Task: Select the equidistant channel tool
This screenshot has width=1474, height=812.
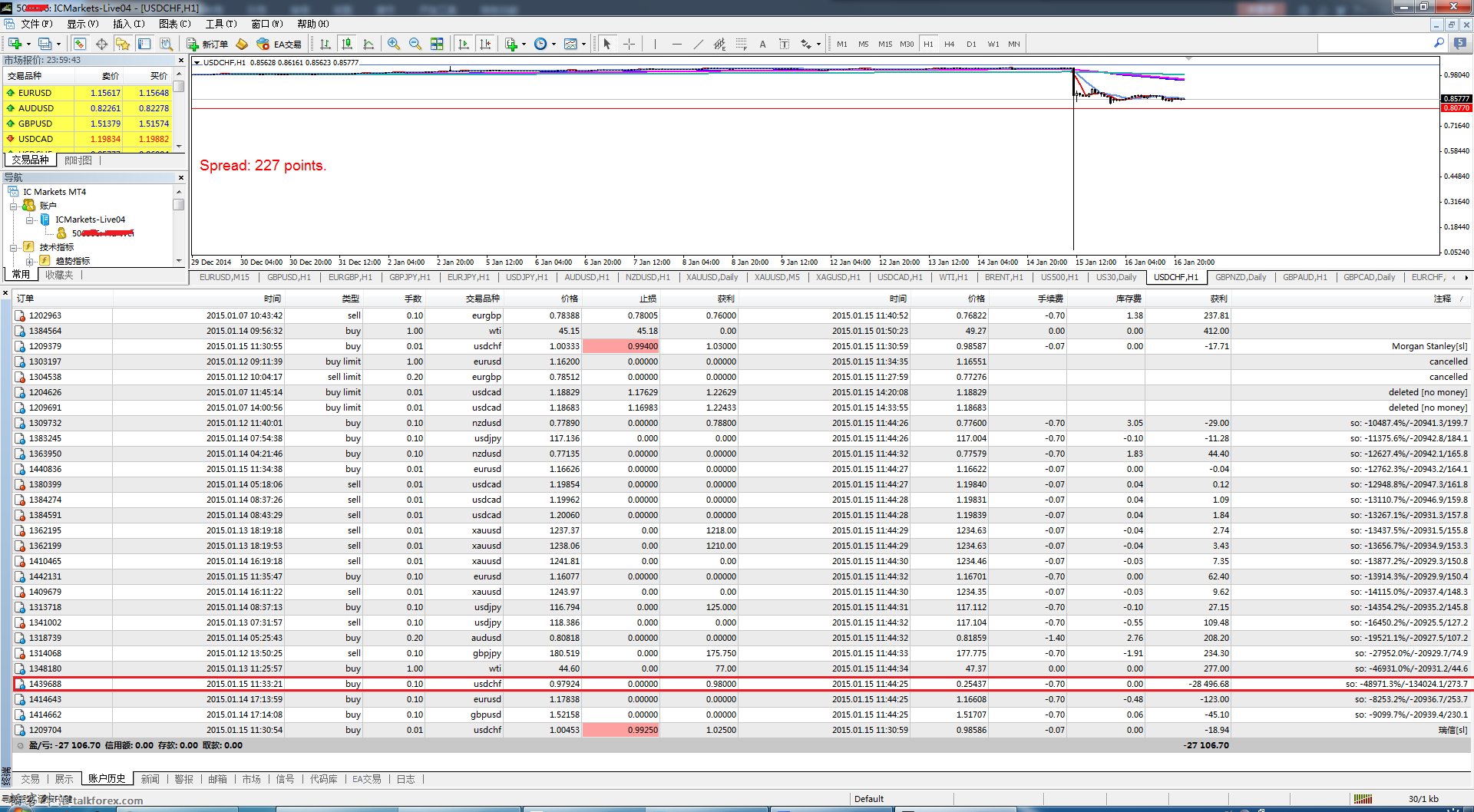Action: point(719,44)
